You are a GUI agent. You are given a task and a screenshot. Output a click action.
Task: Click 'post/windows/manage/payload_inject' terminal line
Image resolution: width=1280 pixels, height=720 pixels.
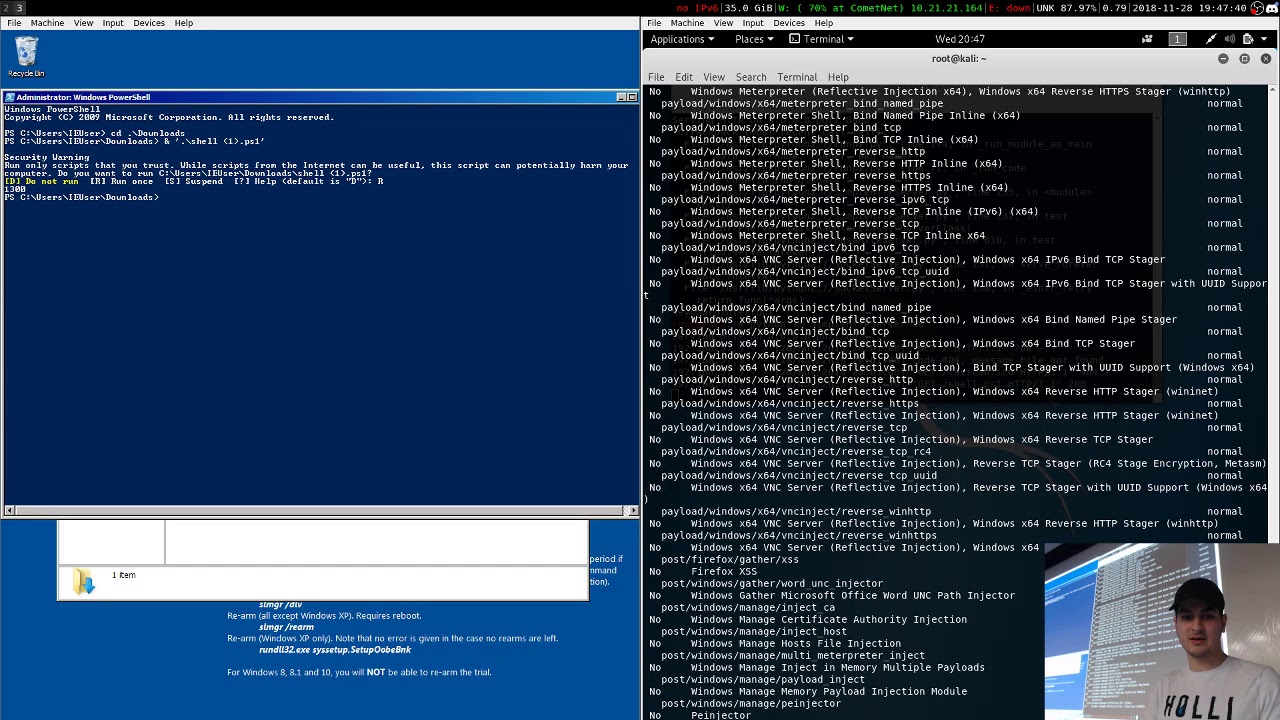click(763, 679)
